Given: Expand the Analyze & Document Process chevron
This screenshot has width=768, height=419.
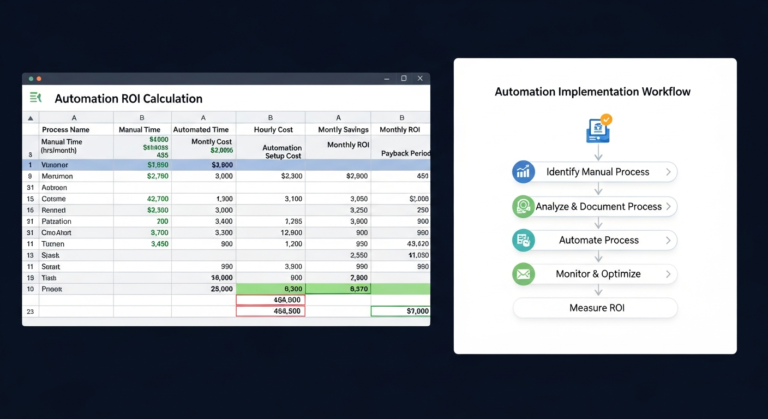Looking at the screenshot, I should point(668,206).
